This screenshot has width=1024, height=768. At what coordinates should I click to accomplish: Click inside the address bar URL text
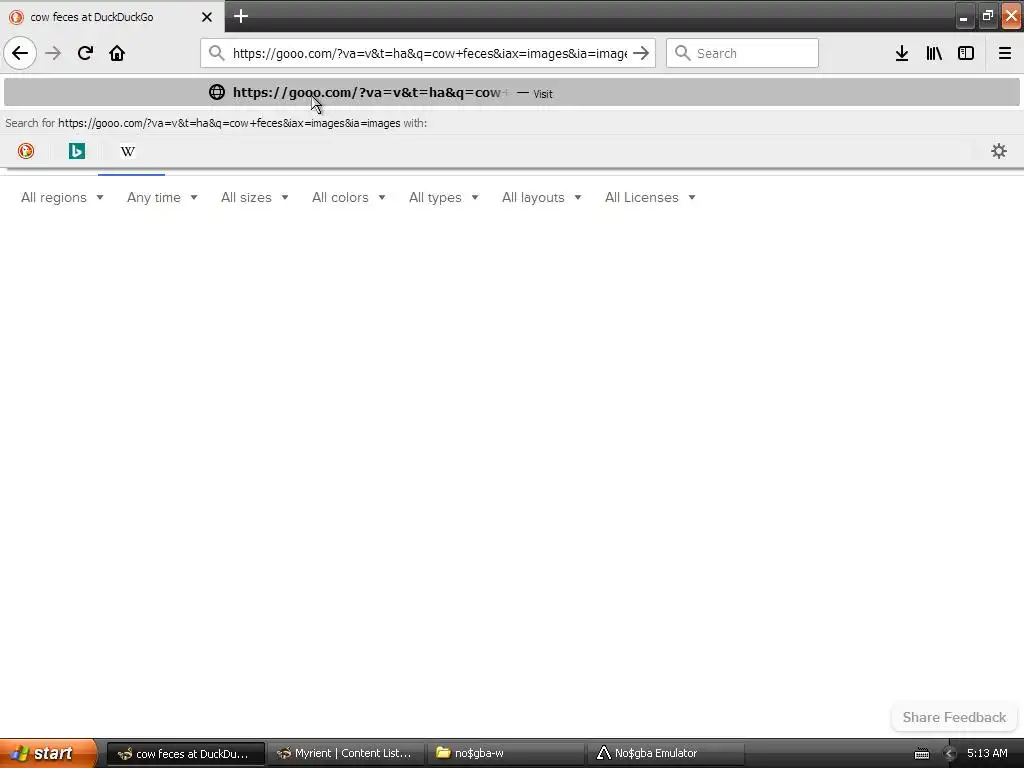429,53
